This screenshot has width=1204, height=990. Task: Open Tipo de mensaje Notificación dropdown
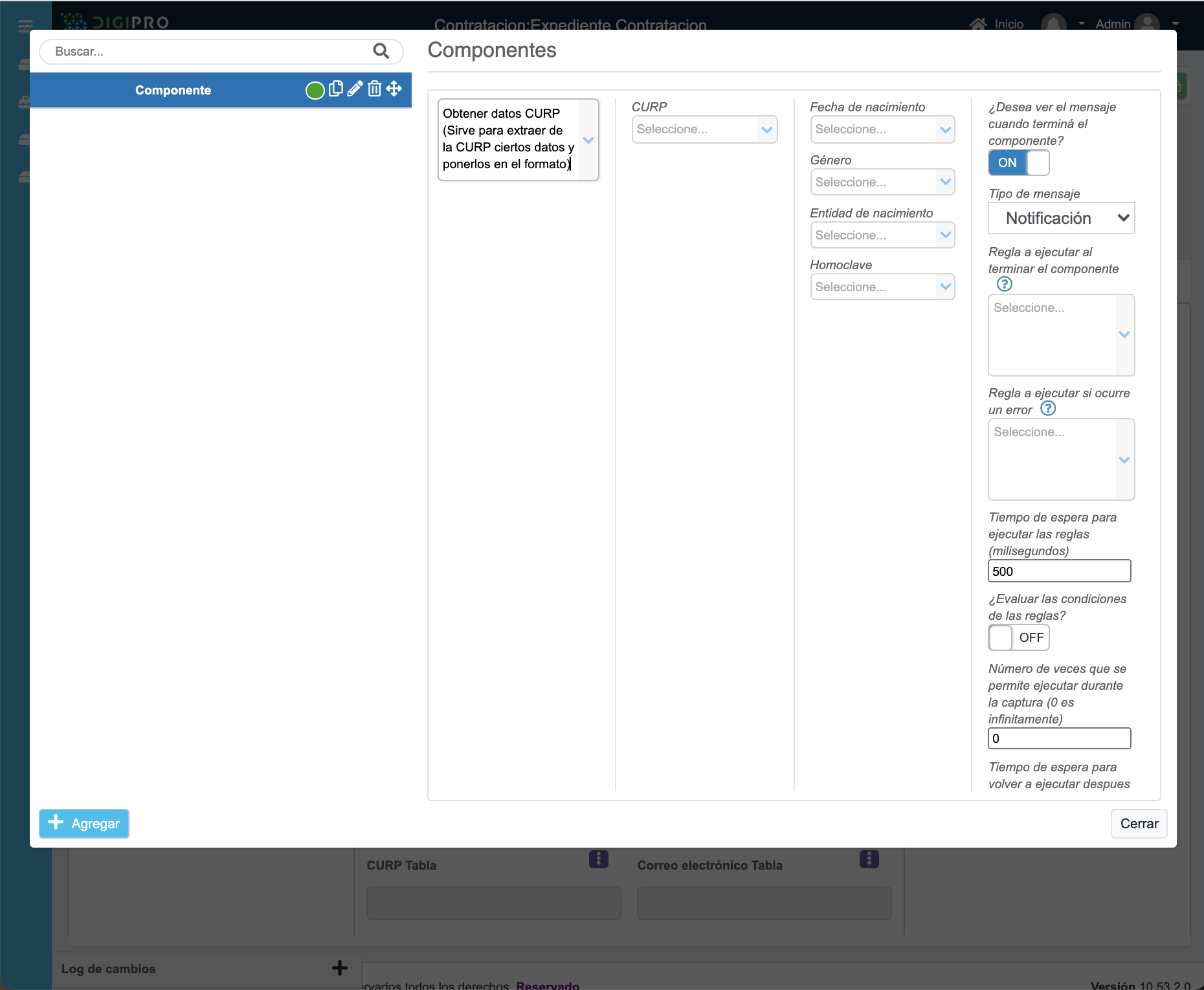[x=1060, y=219]
